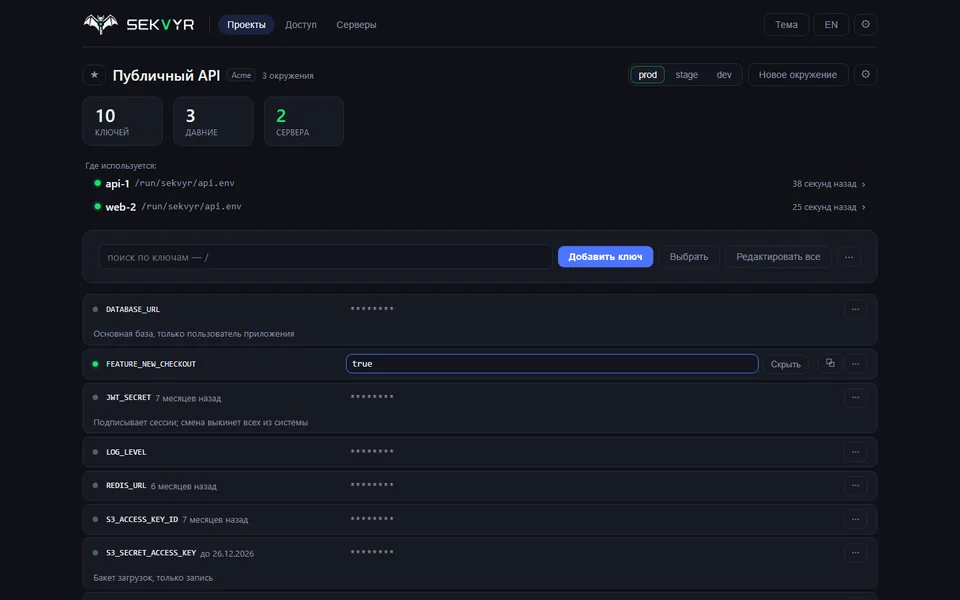The image size is (960, 600).
Task: Click the LOG_LEVEL key name
Action: [x=126, y=452]
